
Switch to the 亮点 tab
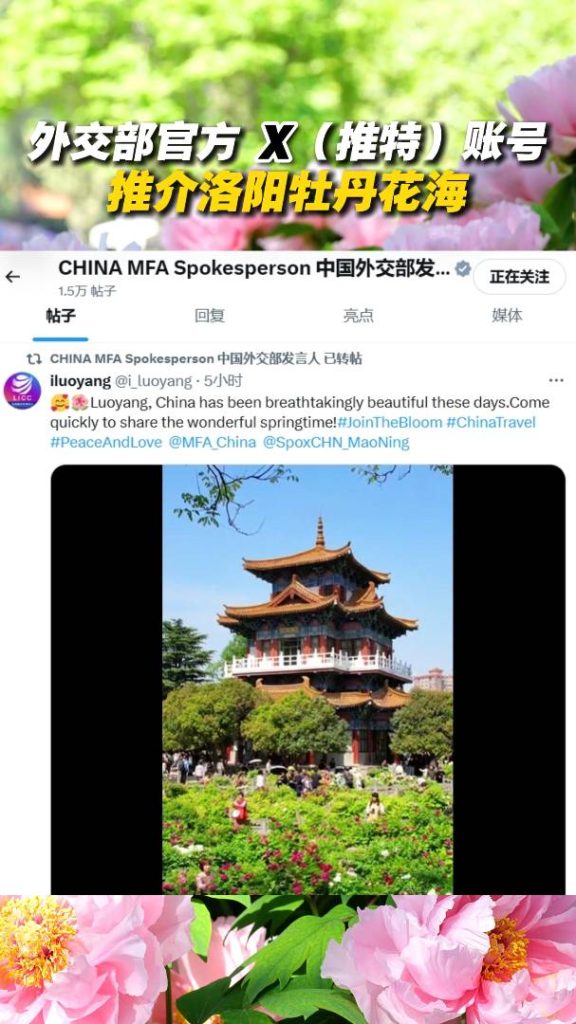tap(359, 316)
